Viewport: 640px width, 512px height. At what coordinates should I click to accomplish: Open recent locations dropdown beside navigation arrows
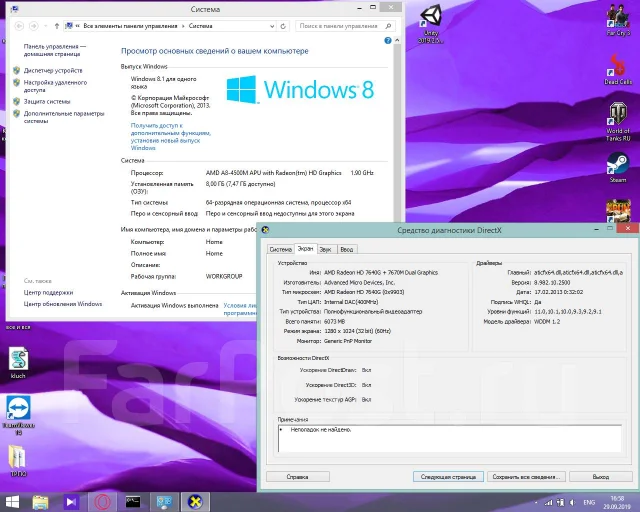[x=46, y=26]
